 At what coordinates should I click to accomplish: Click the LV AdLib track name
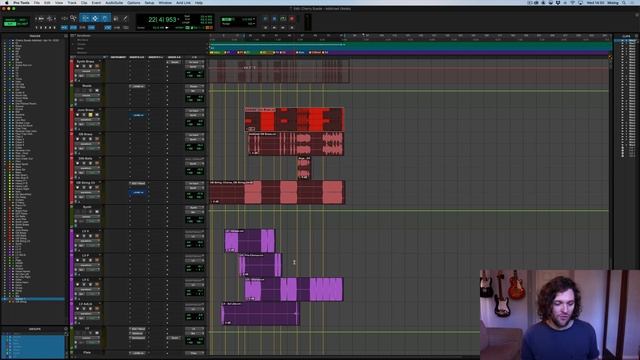tap(86, 304)
